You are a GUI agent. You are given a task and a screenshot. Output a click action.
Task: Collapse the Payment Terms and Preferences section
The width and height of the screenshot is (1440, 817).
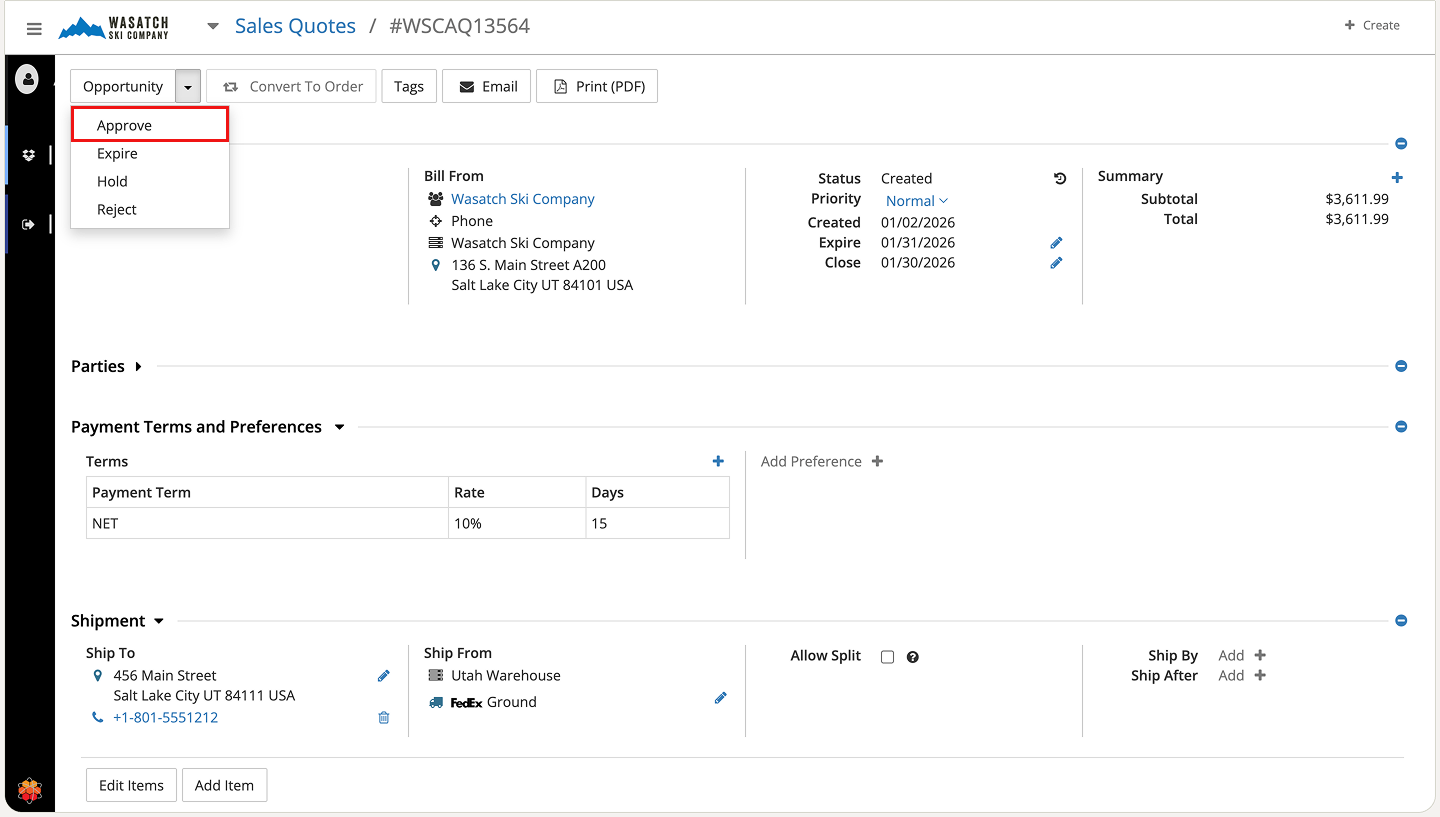[x=339, y=427]
